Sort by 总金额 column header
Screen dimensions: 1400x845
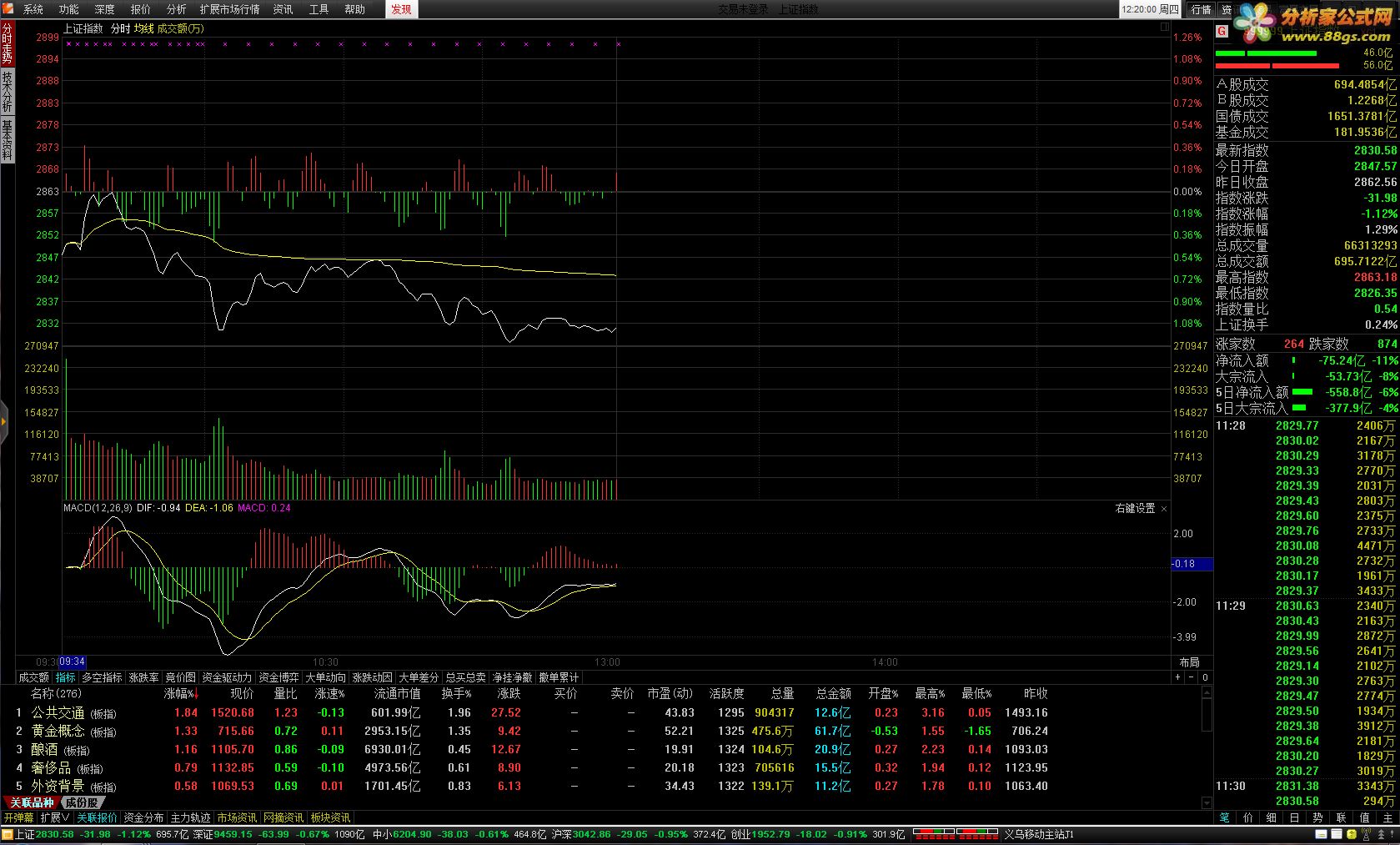(833, 694)
